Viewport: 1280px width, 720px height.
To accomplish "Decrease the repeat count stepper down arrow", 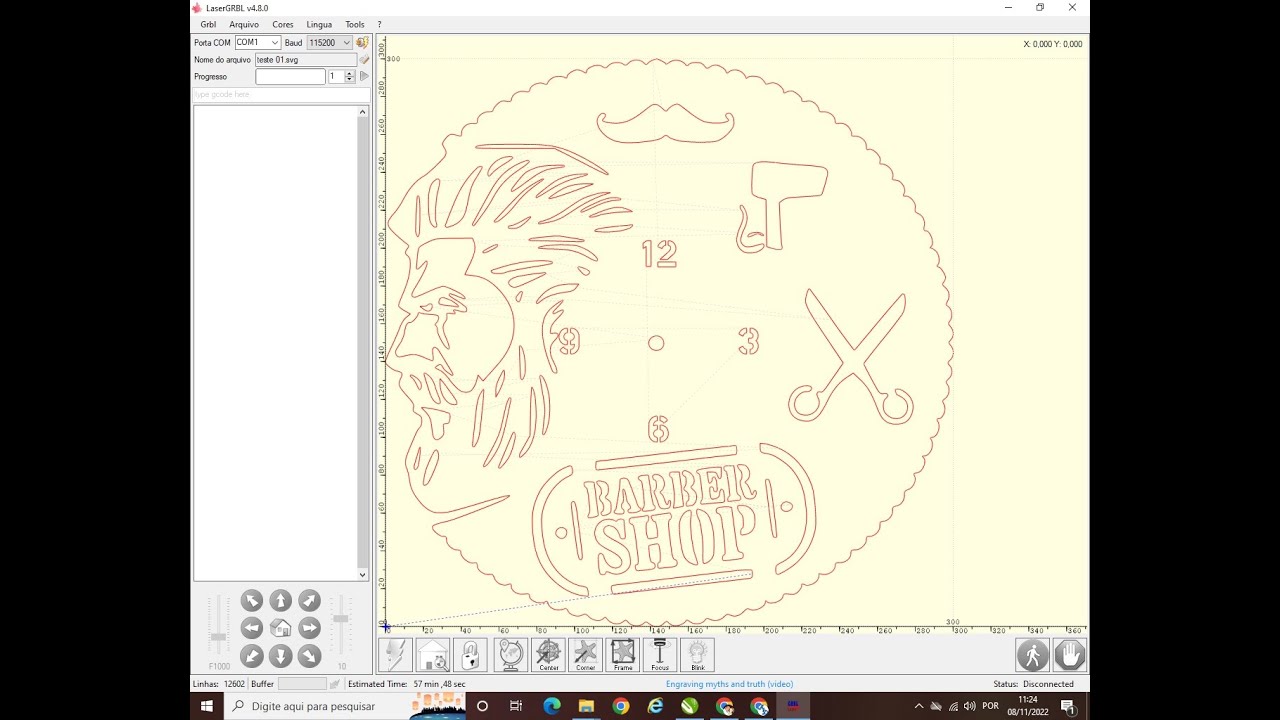I will (350, 79).
